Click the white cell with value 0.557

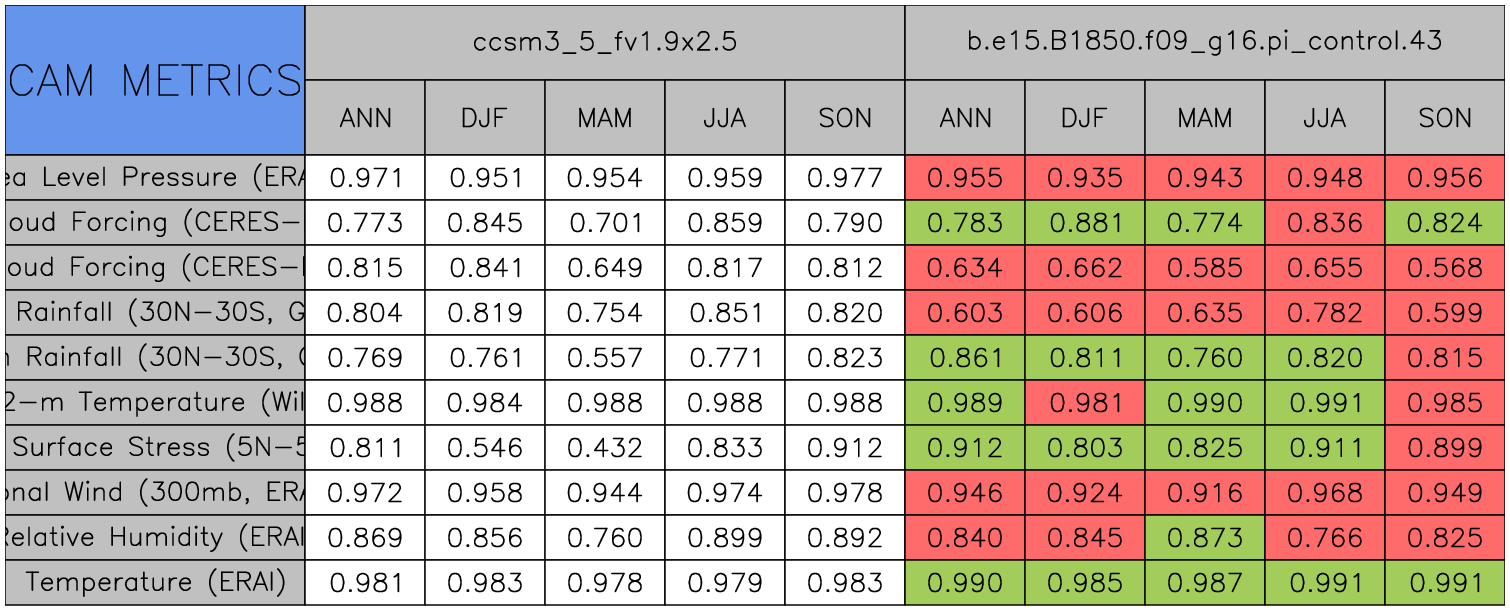[605, 358]
